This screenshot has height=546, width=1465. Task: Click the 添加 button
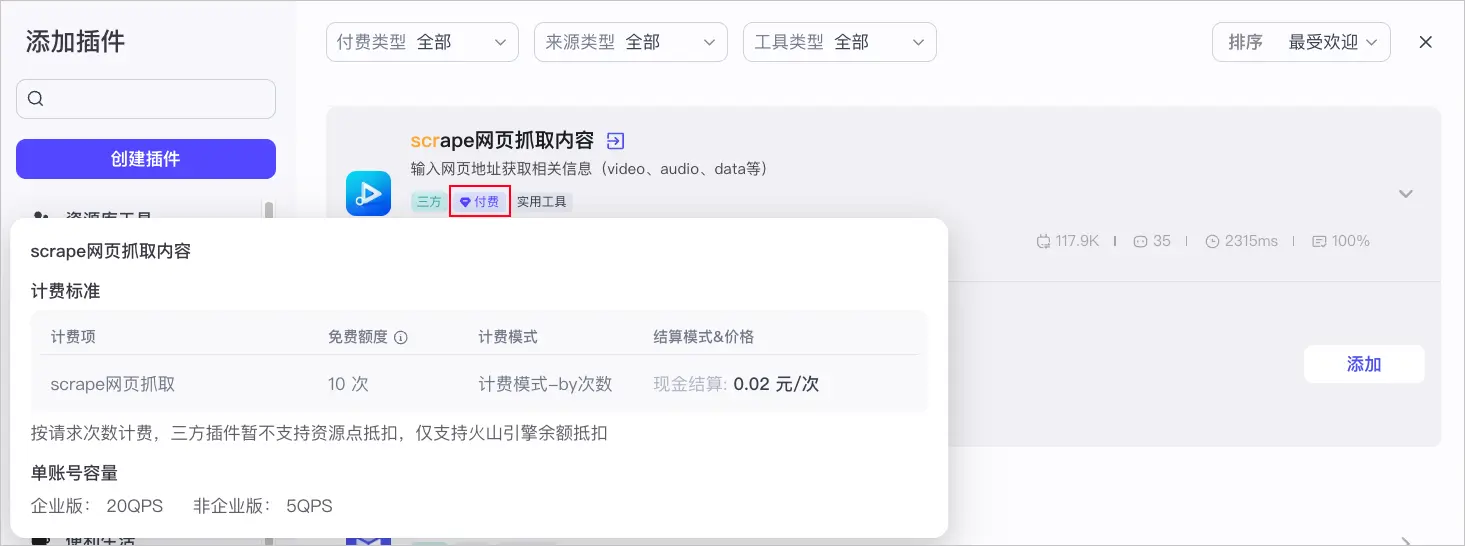(x=1364, y=364)
